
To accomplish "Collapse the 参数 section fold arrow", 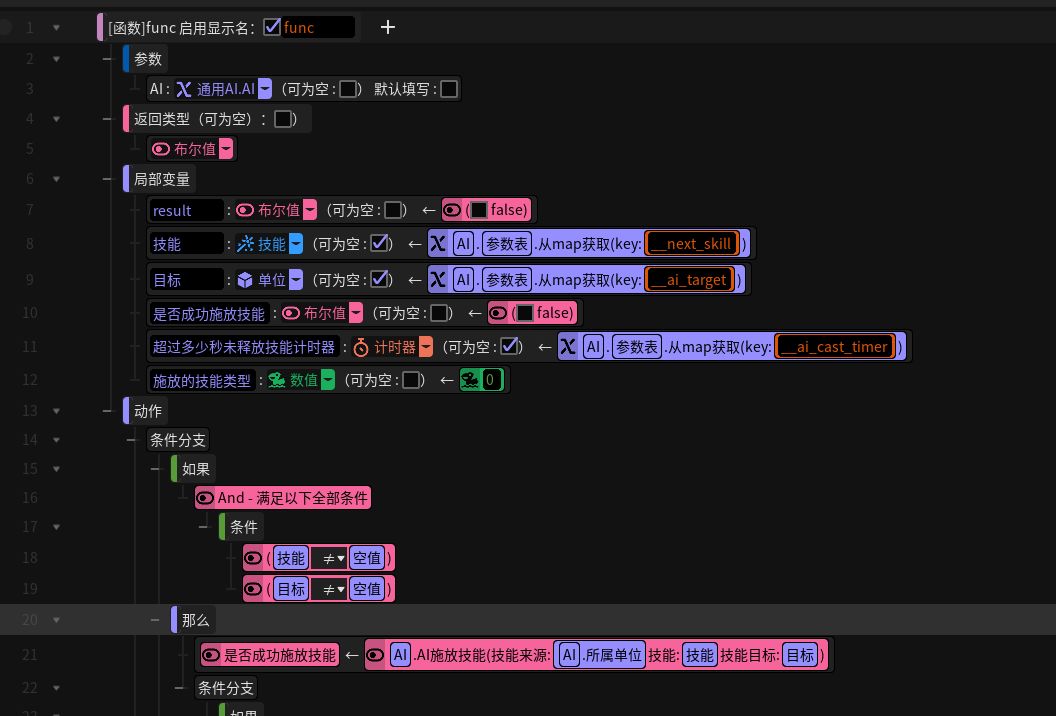I will [x=57, y=59].
